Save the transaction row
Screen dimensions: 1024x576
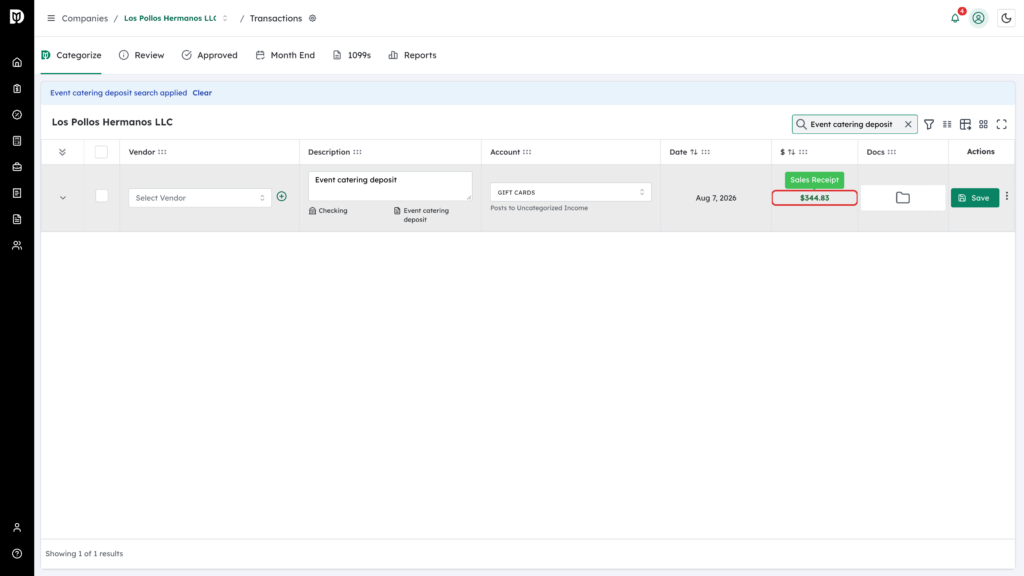coord(974,198)
